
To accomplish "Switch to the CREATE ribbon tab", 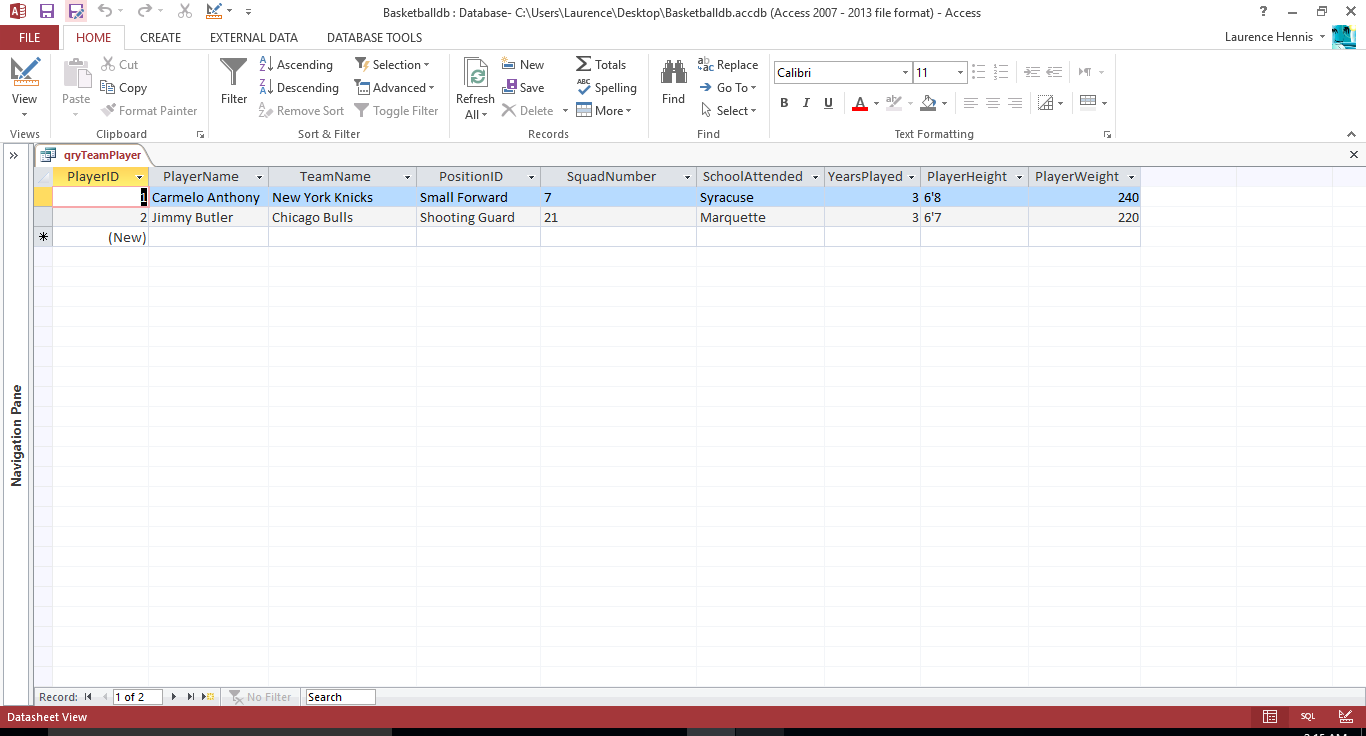I will point(160,38).
